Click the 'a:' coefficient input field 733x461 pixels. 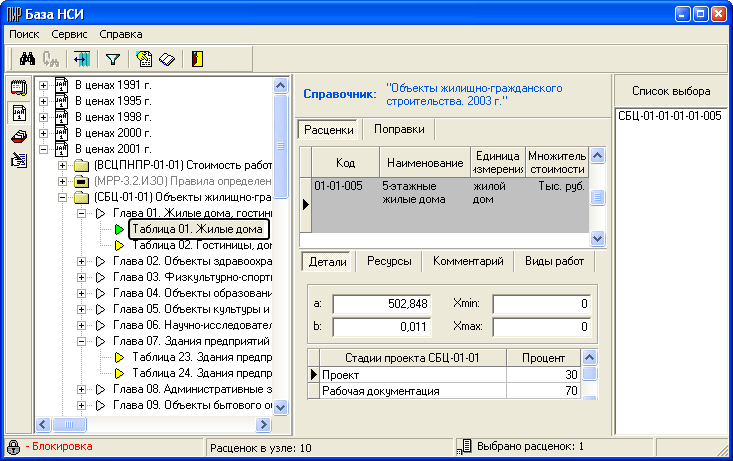(x=381, y=304)
